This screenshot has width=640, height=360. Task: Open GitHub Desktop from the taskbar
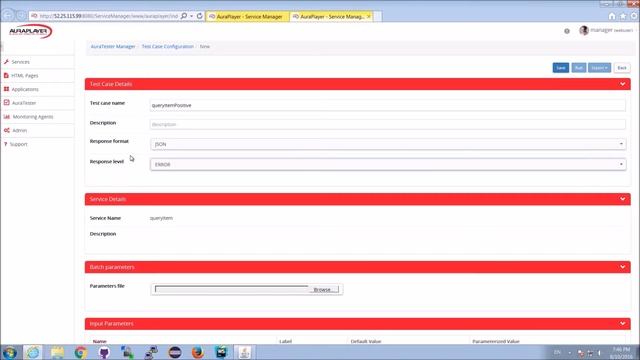(x=104, y=352)
